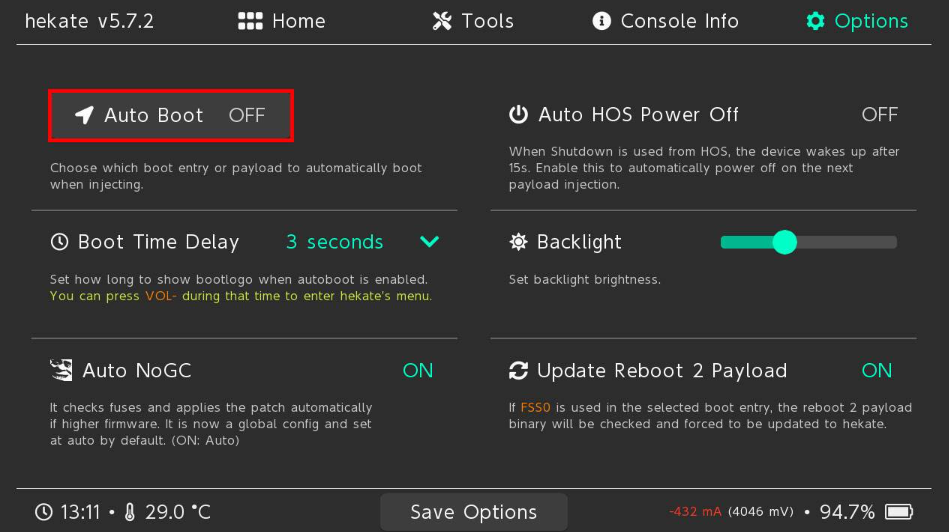
Task: Open the Tools tab
Action: click(473, 21)
